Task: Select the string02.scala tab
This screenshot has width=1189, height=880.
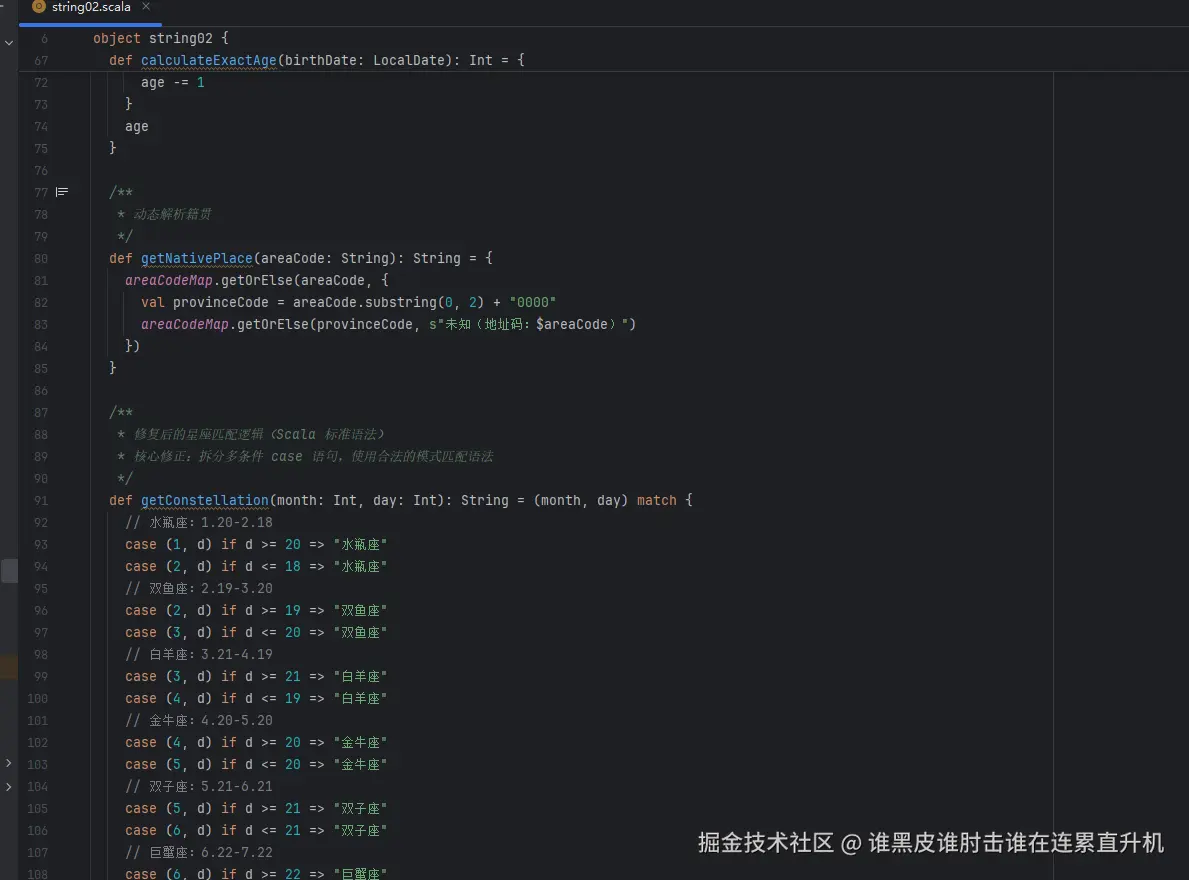Action: [x=91, y=7]
